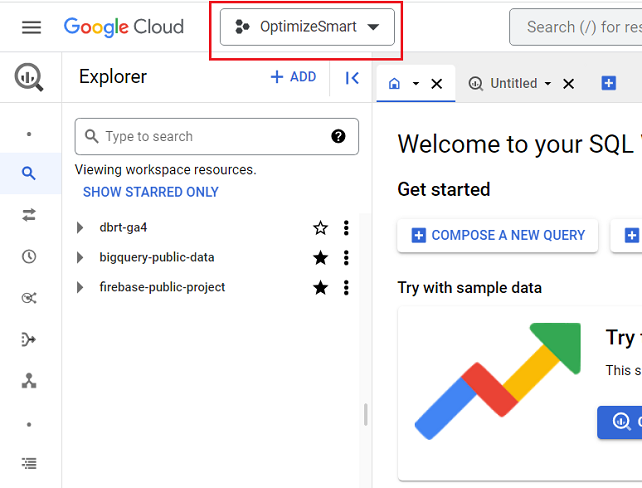Viewport: 642px width, 488px height.
Task: Expand the dbrt-ga4 project tree
Action: point(80,228)
